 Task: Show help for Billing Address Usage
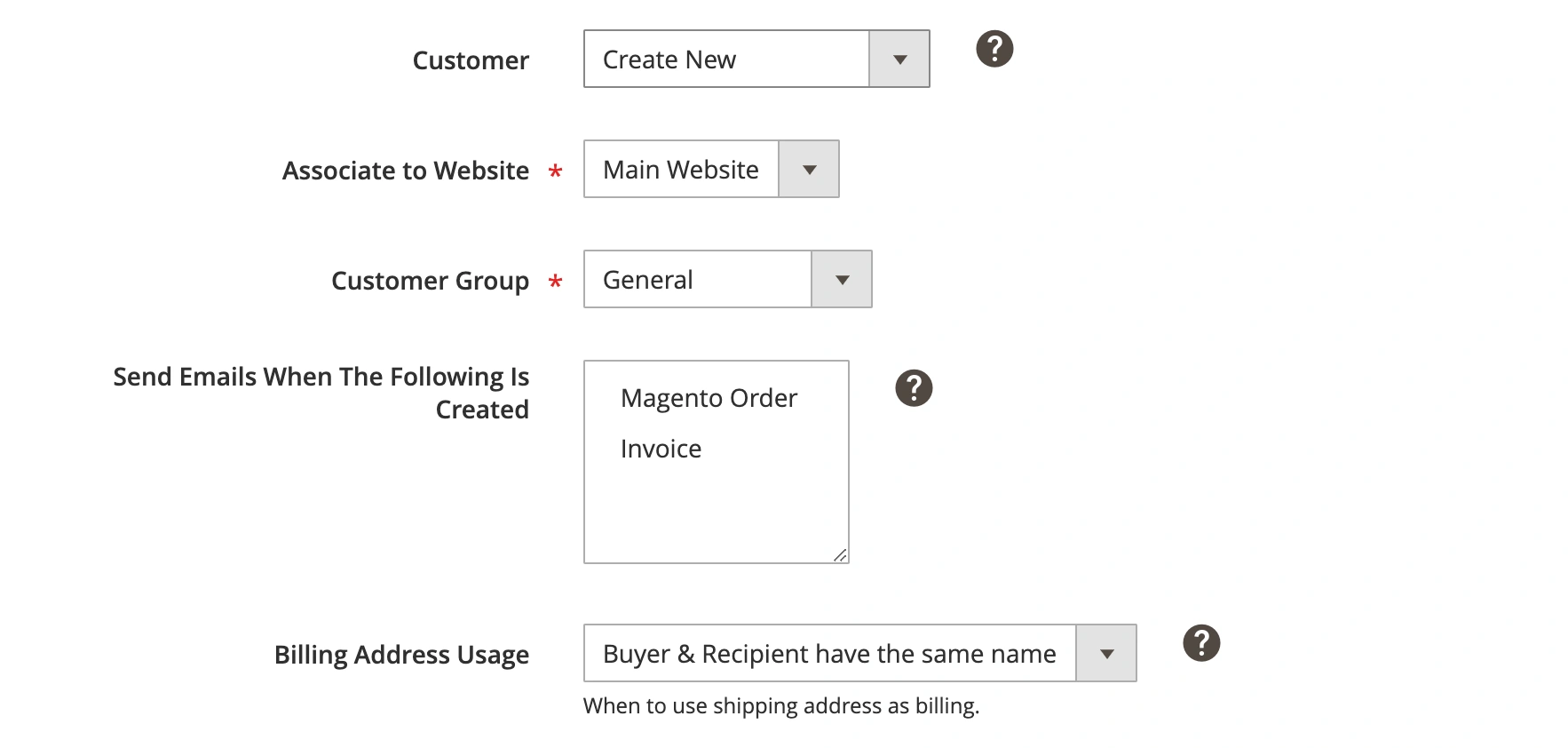[1201, 643]
